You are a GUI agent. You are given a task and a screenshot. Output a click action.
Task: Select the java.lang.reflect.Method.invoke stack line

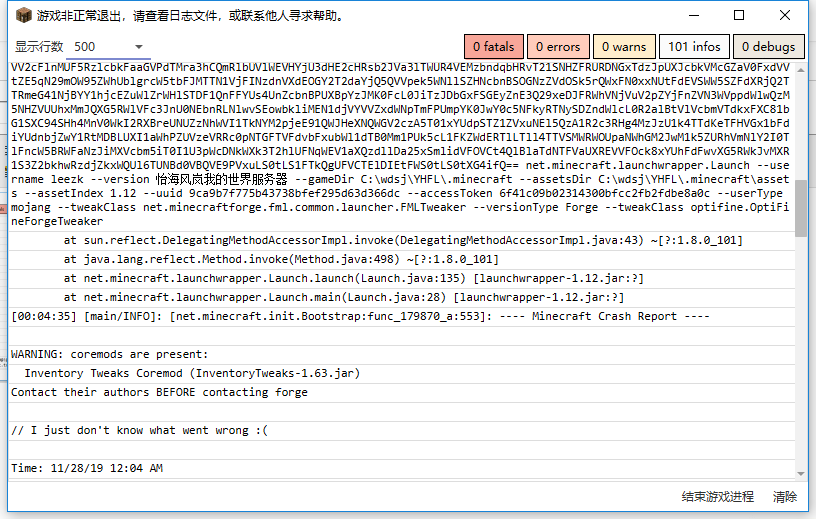tap(401, 260)
